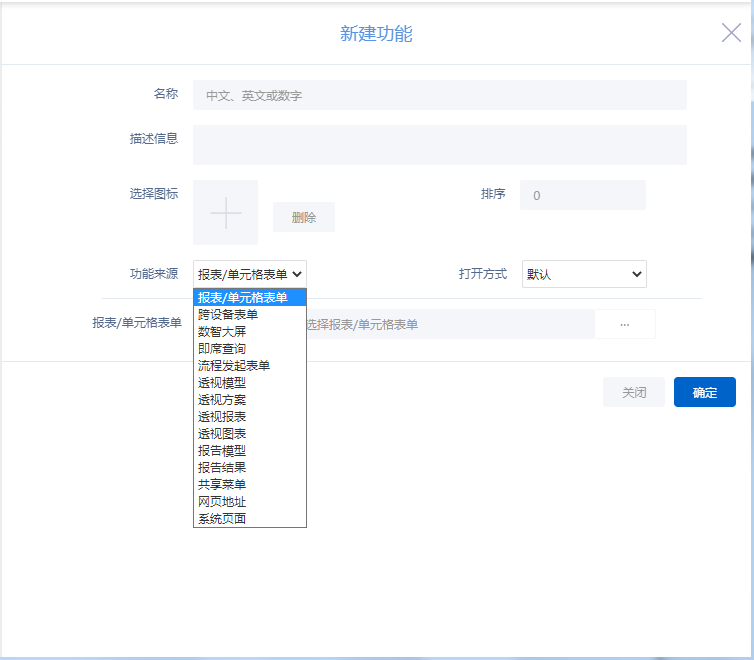This screenshot has height=660, width=754.
Task: Choose 共享菜单 in the source list
Action: coord(221,484)
